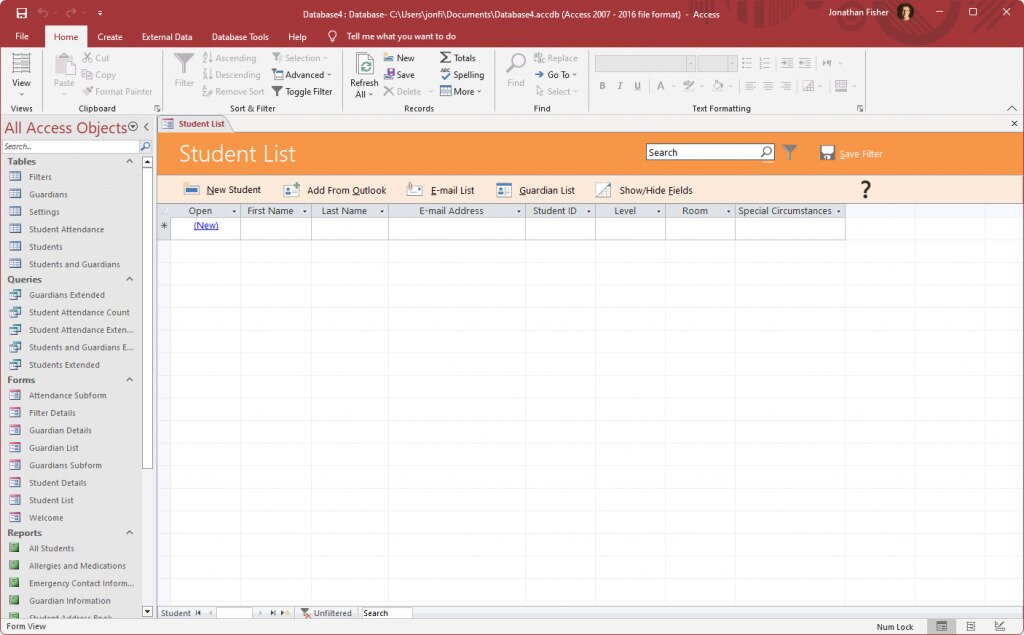Open the First Name column dropdown

tap(306, 211)
